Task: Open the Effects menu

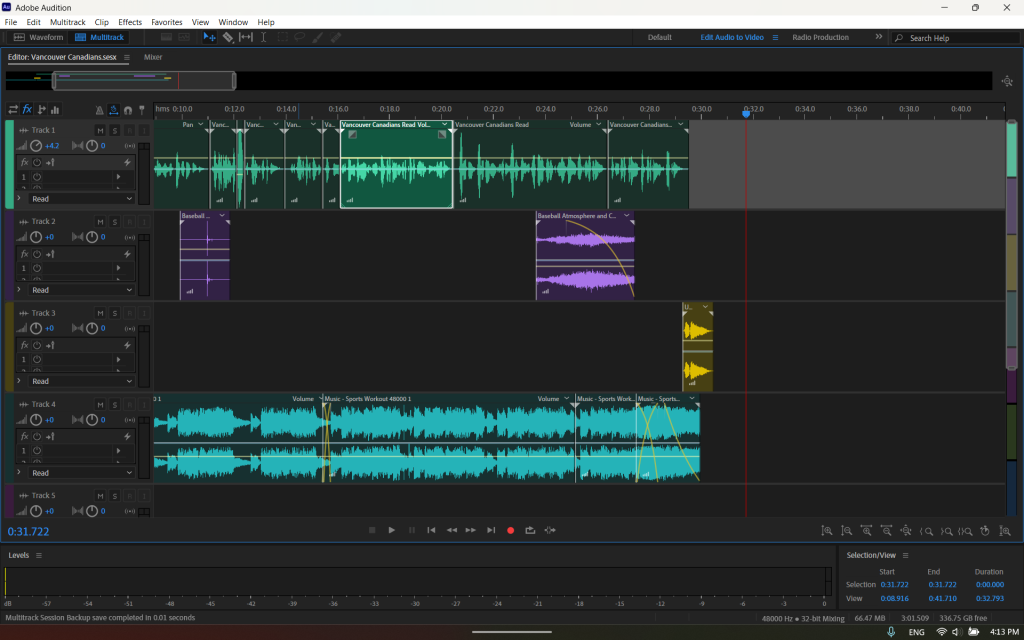Action: (130, 22)
